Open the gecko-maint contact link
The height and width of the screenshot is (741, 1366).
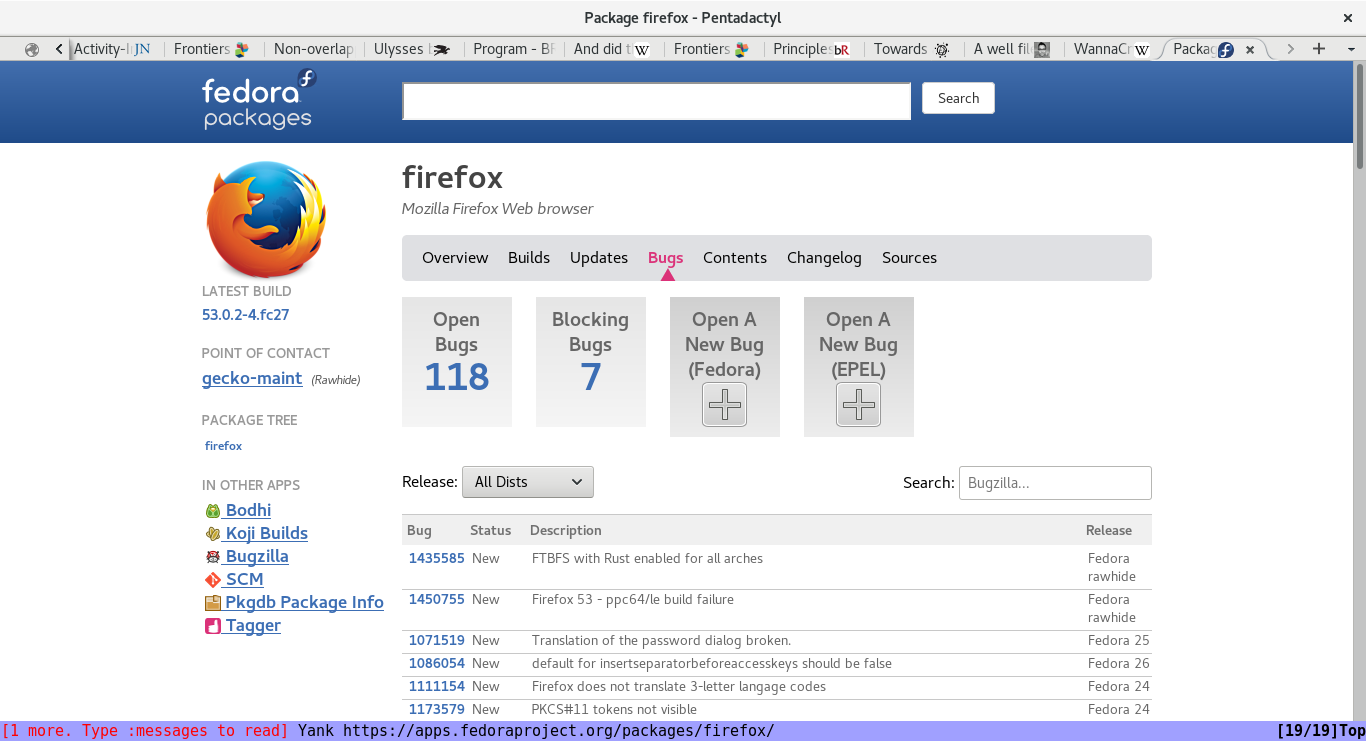[x=252, y=379]
